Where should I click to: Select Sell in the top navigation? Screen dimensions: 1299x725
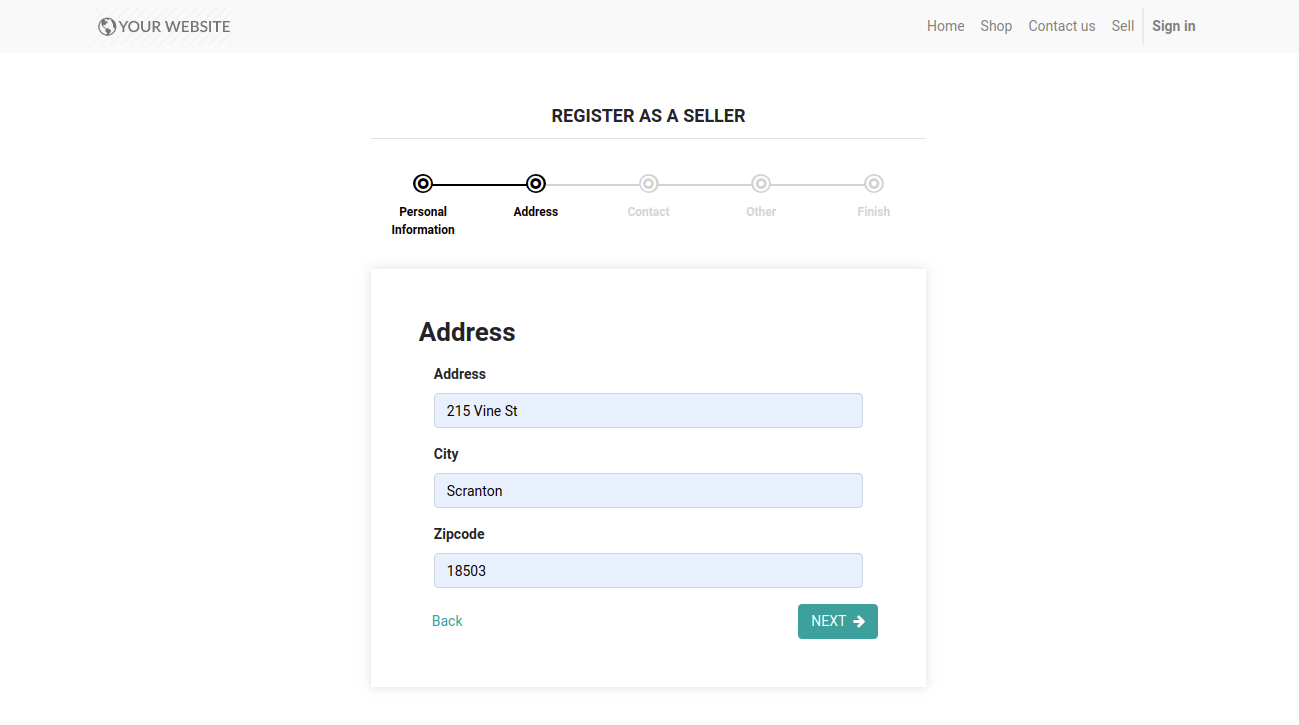point(1122,26)
